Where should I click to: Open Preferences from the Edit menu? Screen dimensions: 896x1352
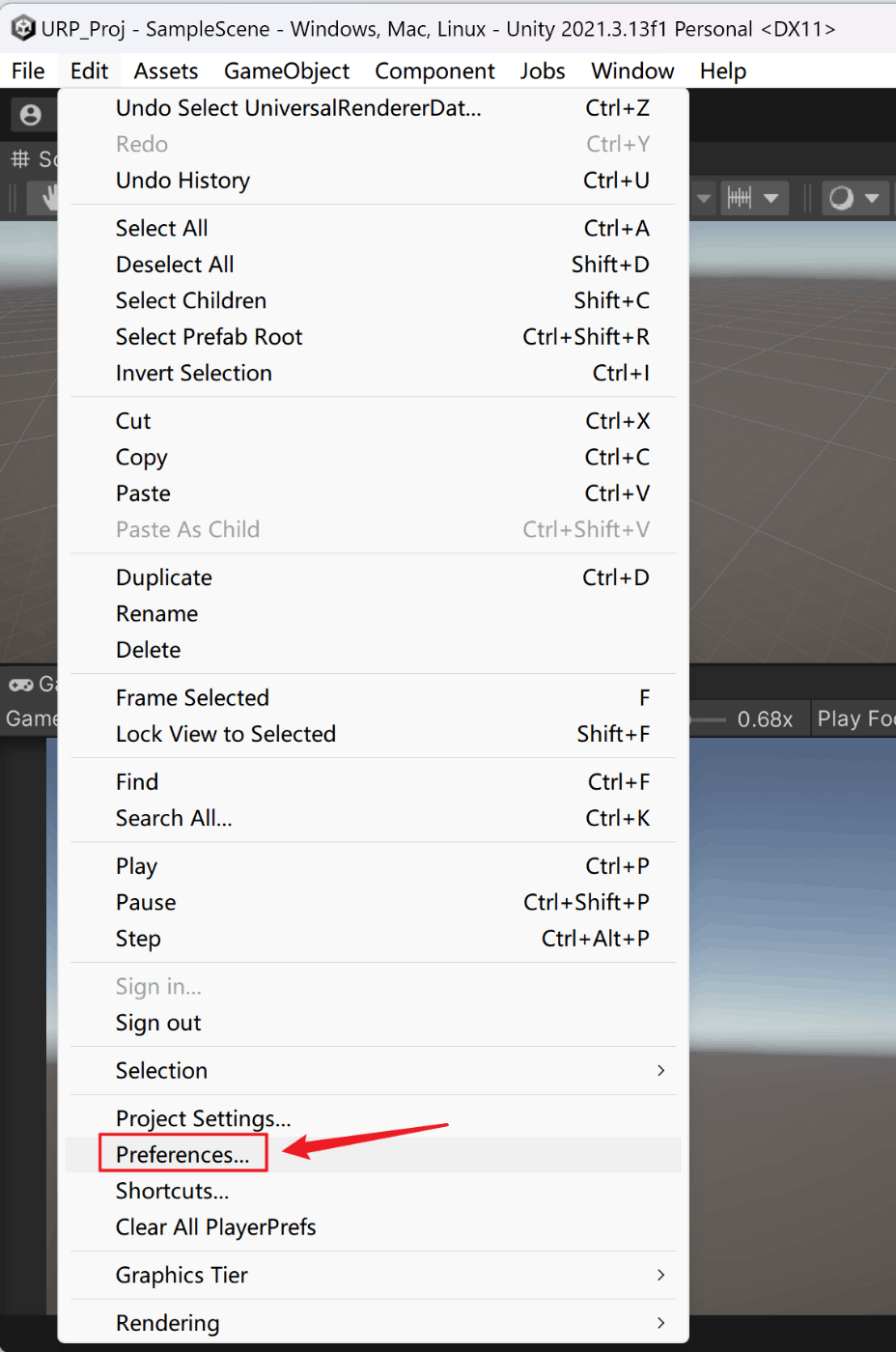point(182,1154)
